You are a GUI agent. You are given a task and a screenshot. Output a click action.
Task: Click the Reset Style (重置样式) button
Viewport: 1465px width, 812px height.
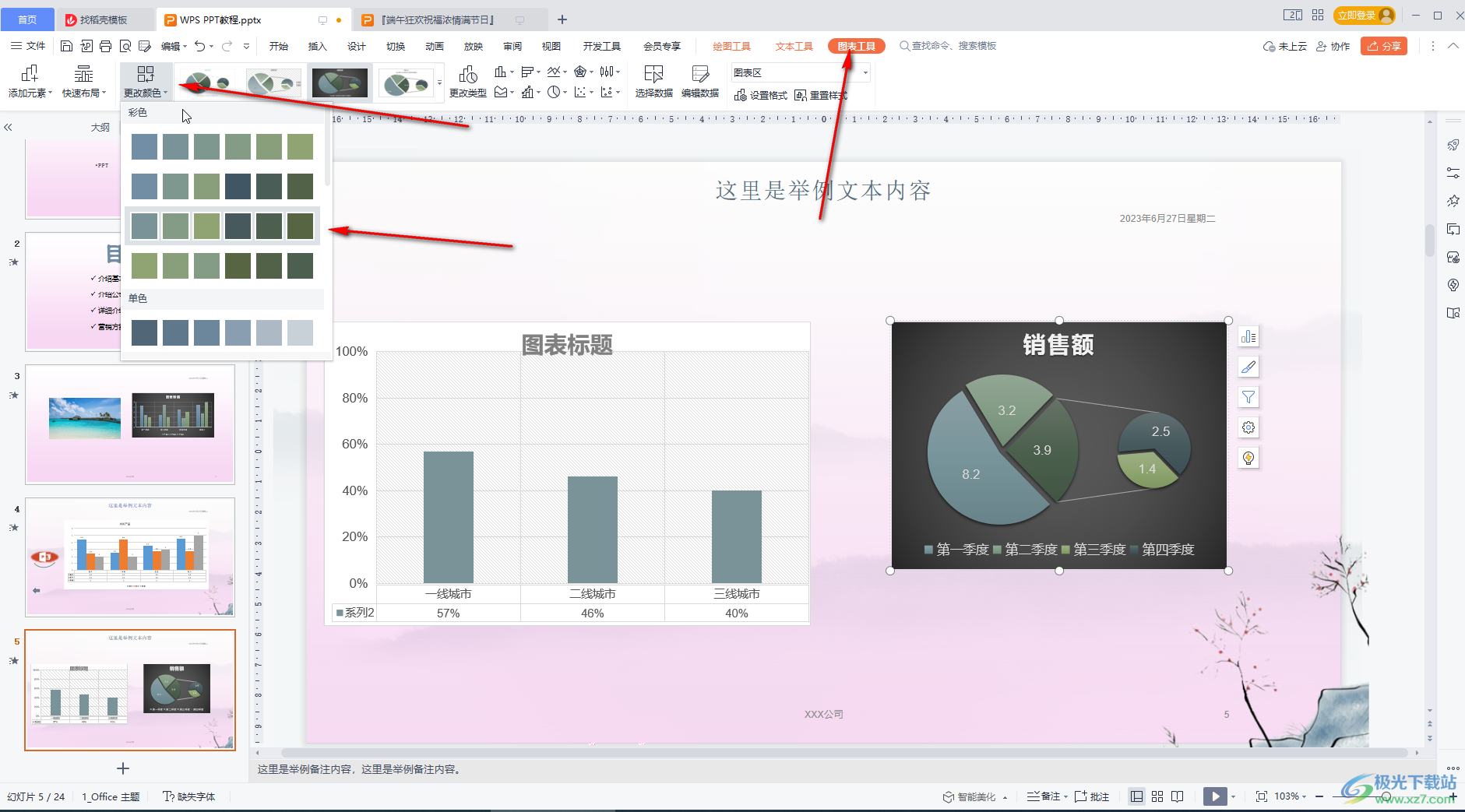coord(821,95)
